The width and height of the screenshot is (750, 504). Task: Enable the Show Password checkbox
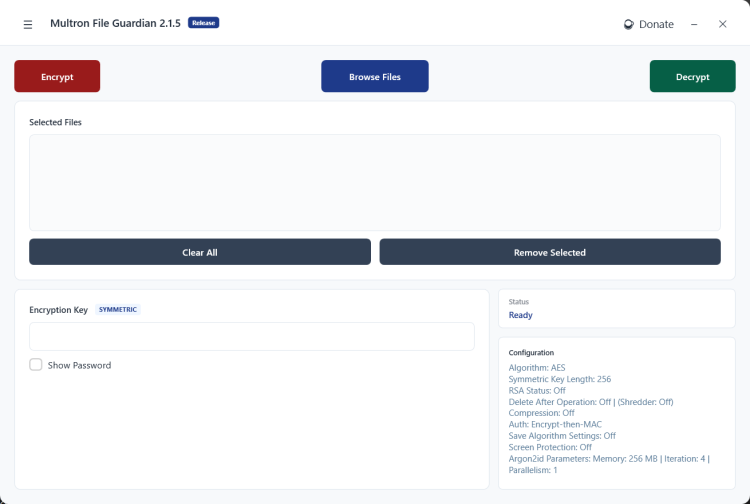point(36,365)
